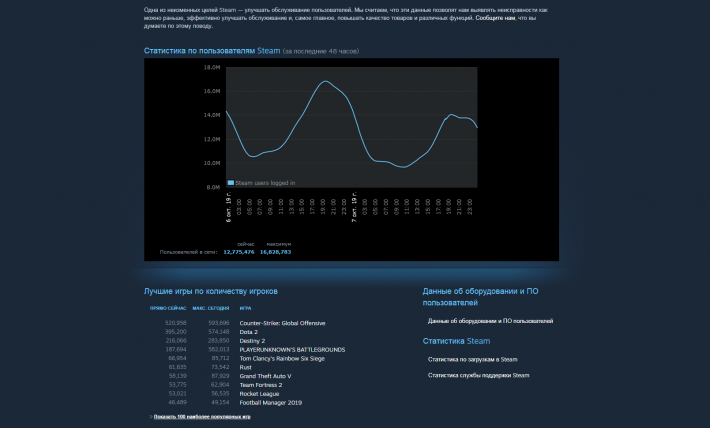Open the Rust game link
This screenshot has width=710, height=428.
[x=245, y=367]
